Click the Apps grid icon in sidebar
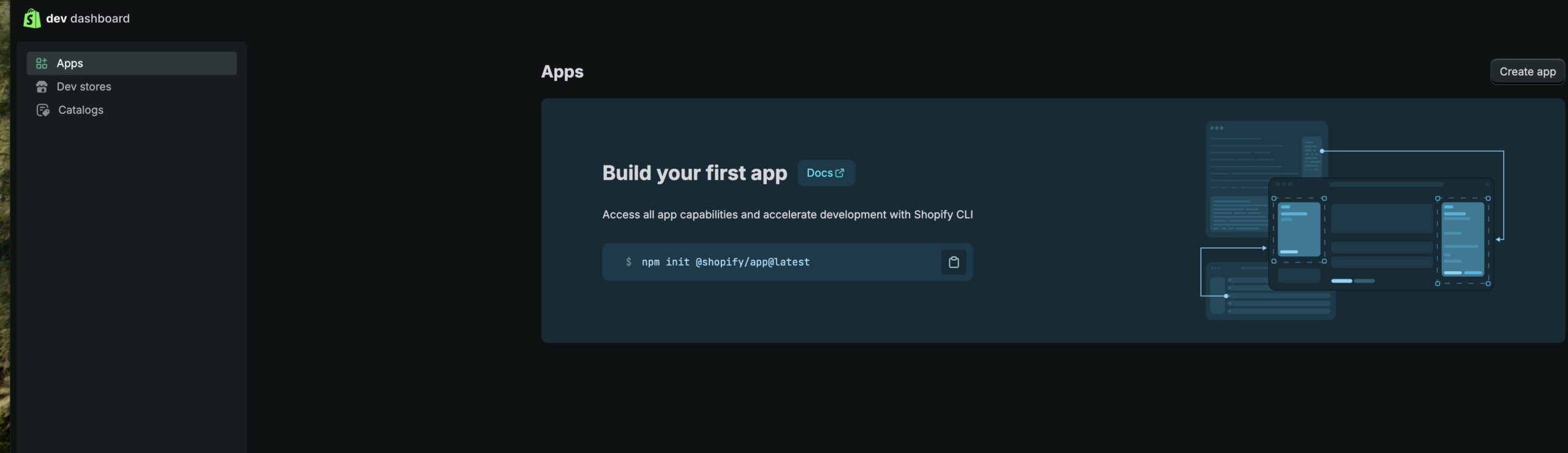This screenshot has height=453, width=1568. point(42,63)
